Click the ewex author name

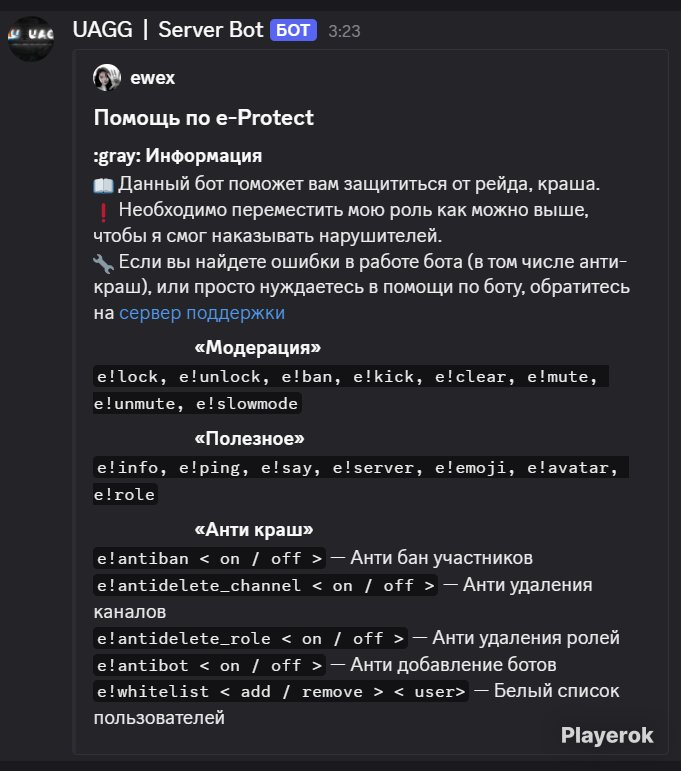pyautogui.click(x=152, y=78)
